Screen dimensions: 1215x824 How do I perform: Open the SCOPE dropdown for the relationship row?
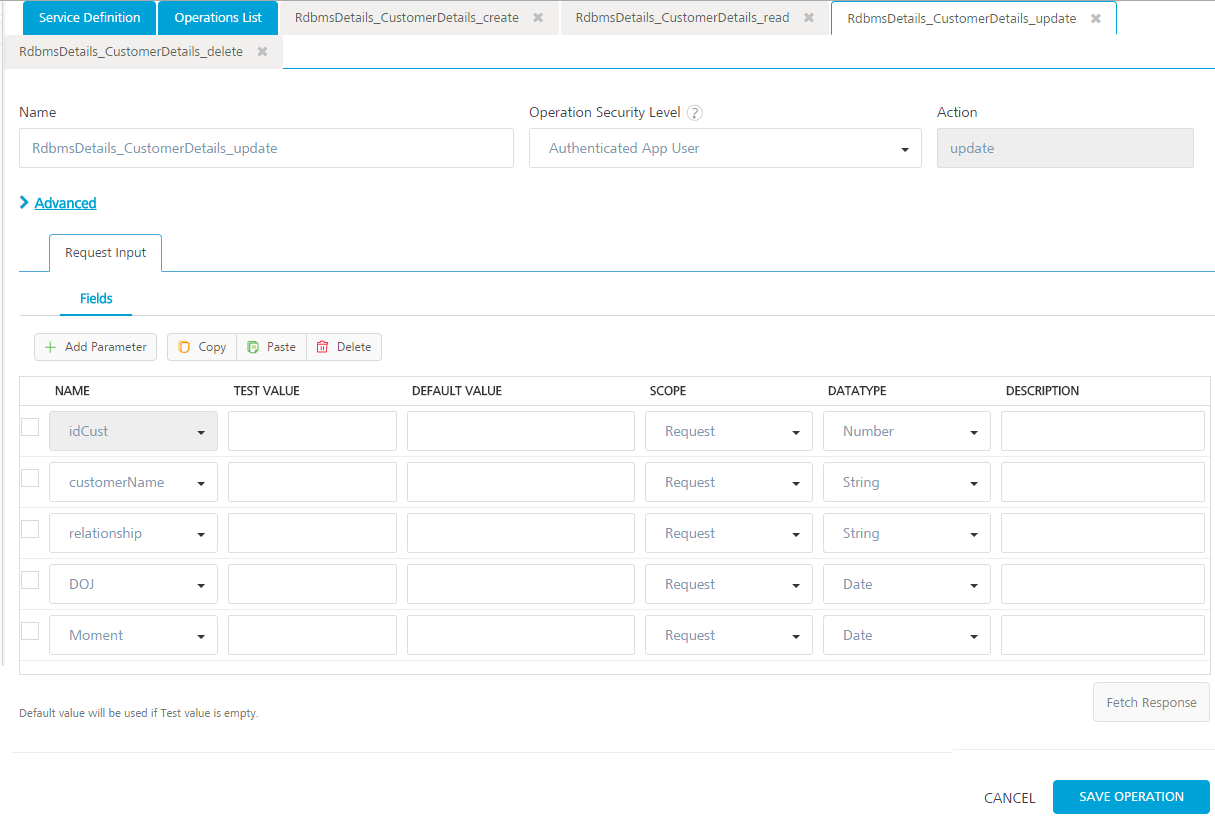(x=797, y=533)
